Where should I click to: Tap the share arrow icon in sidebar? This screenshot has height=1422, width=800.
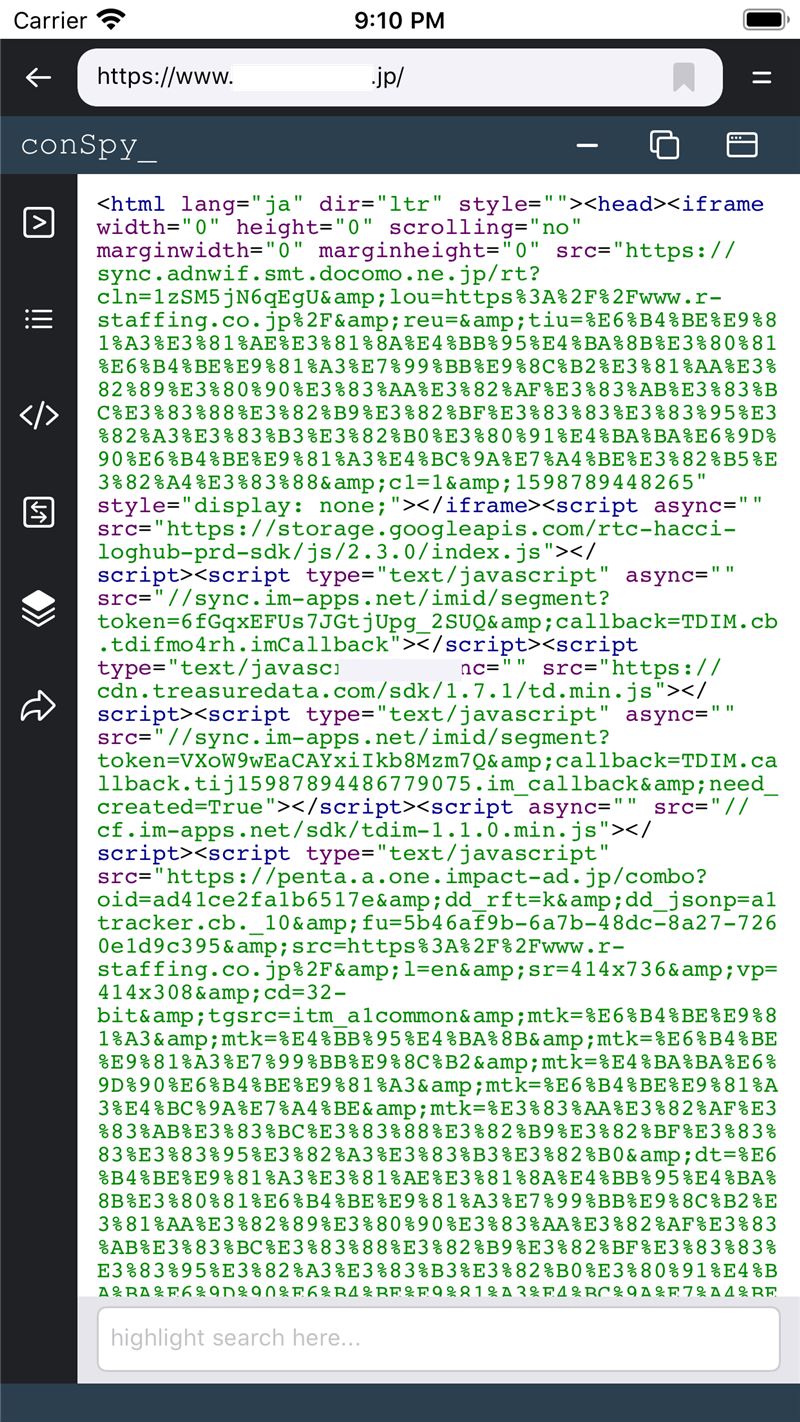pos(39,706)
